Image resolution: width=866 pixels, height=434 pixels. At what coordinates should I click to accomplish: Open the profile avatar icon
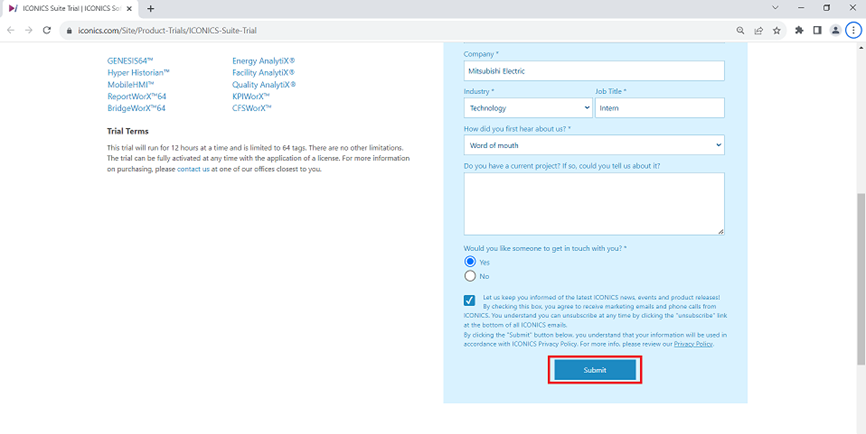836,30
